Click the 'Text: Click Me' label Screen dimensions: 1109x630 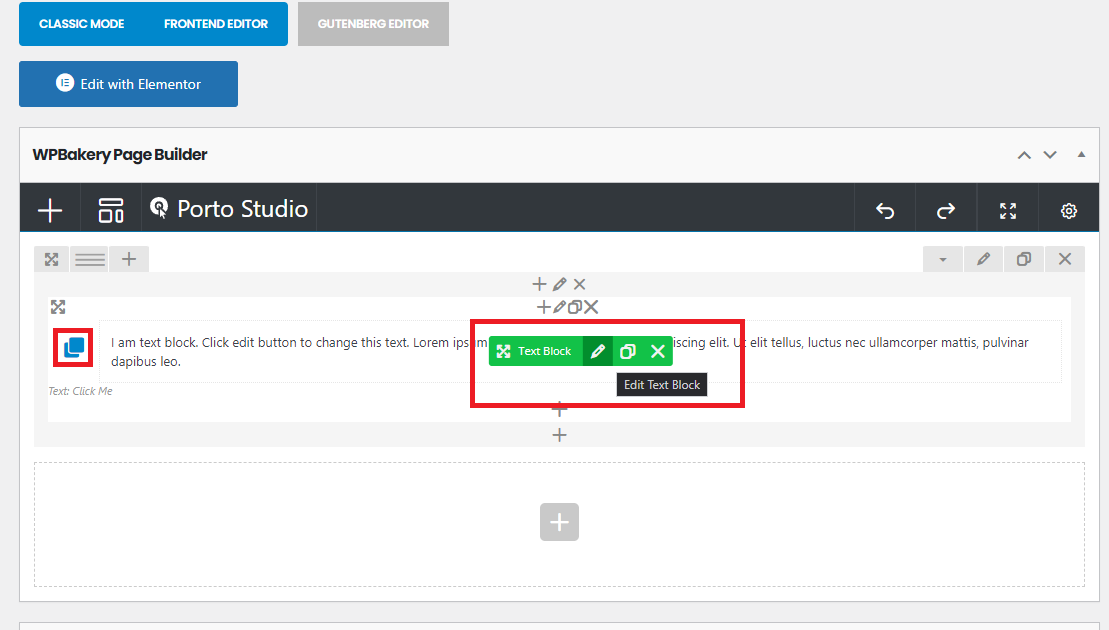(x=80, y=391)
